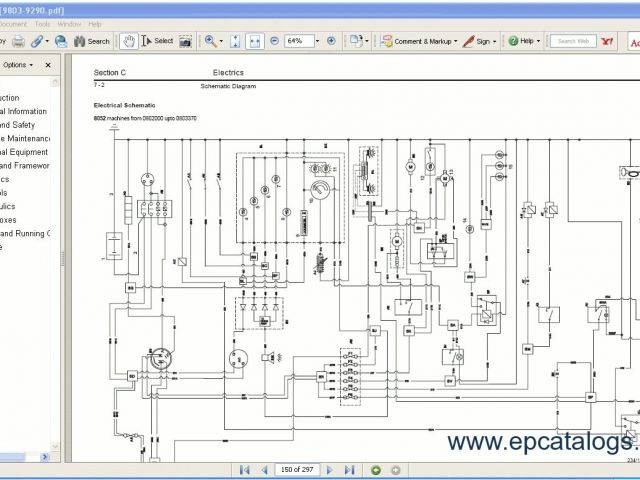Screen dimensions: 640x480
Task: Go to the last page
Action: coord(349,469)
